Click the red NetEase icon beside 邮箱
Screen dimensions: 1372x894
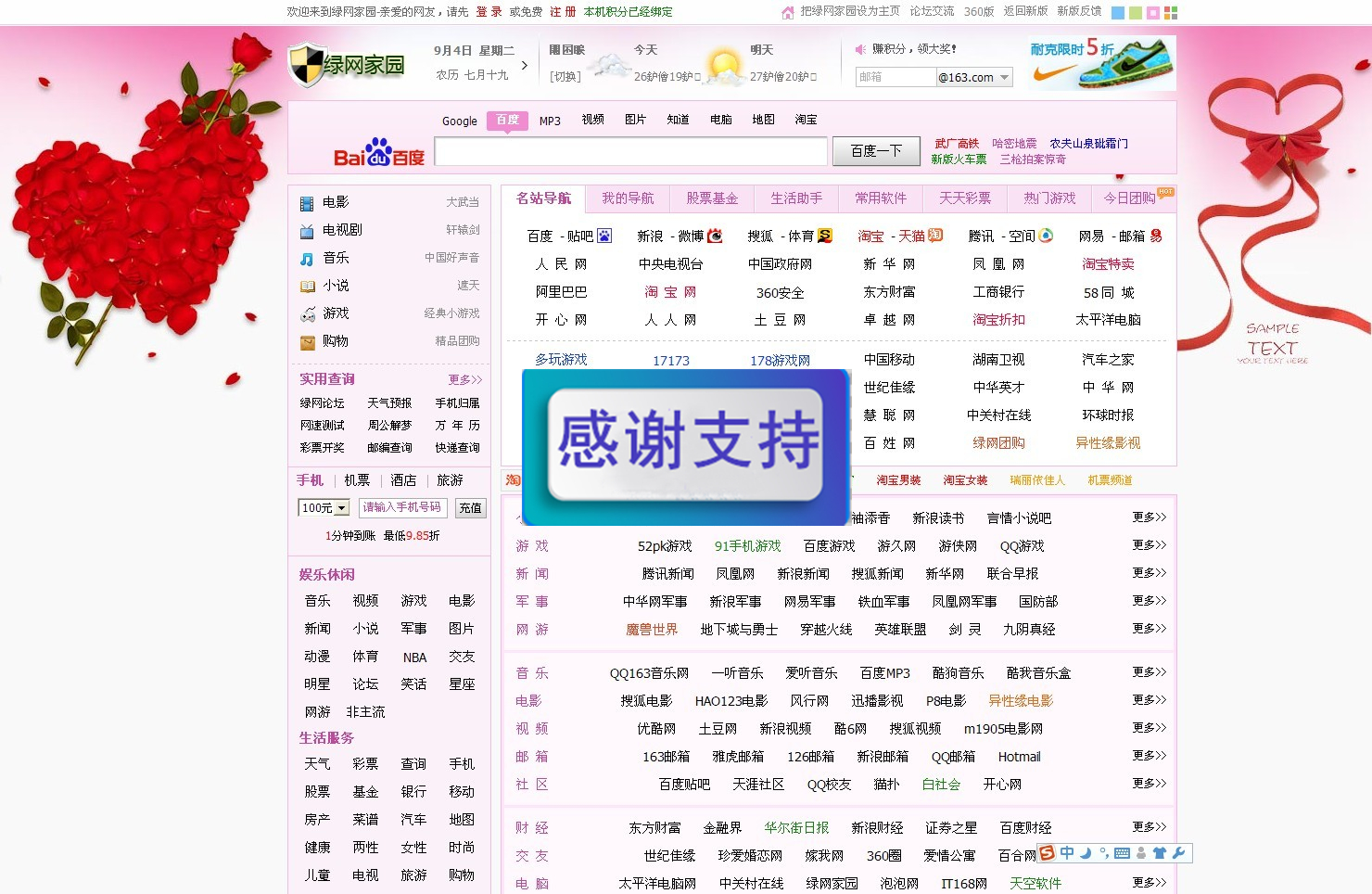click(x=1156, y=236)
